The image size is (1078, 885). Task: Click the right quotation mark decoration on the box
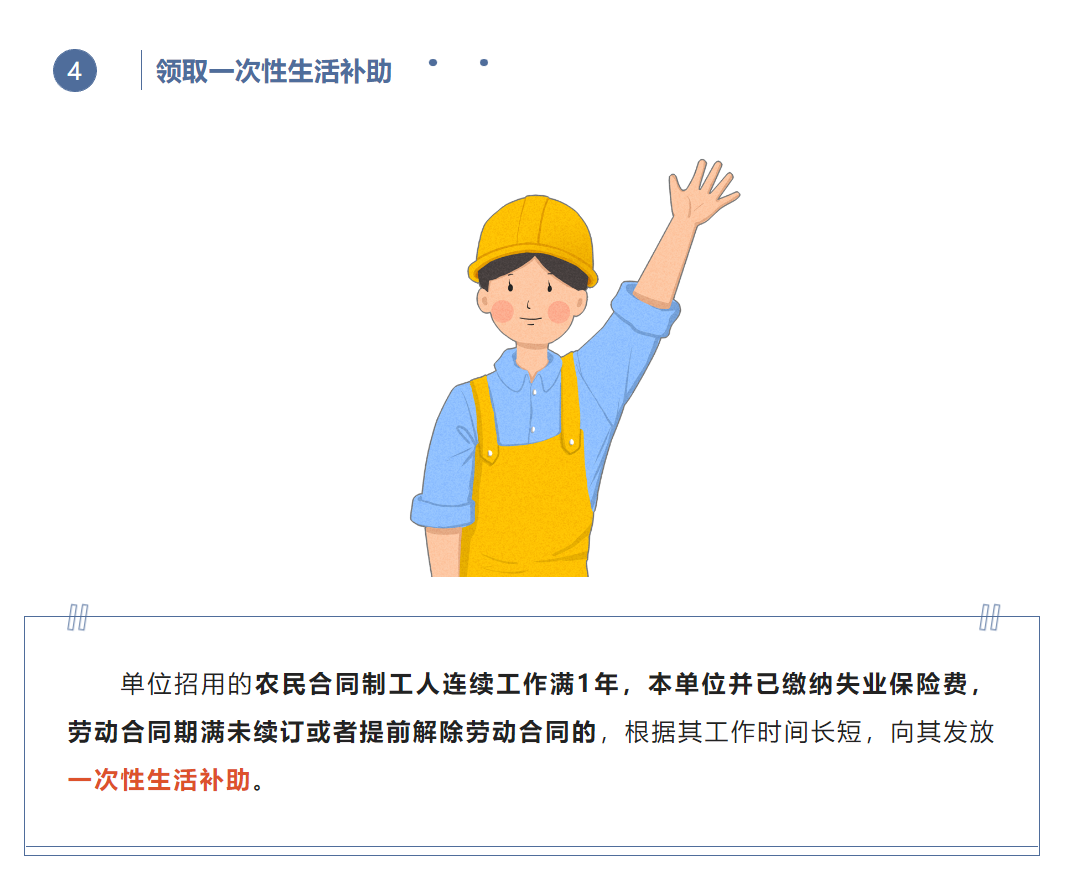(989, 618)
